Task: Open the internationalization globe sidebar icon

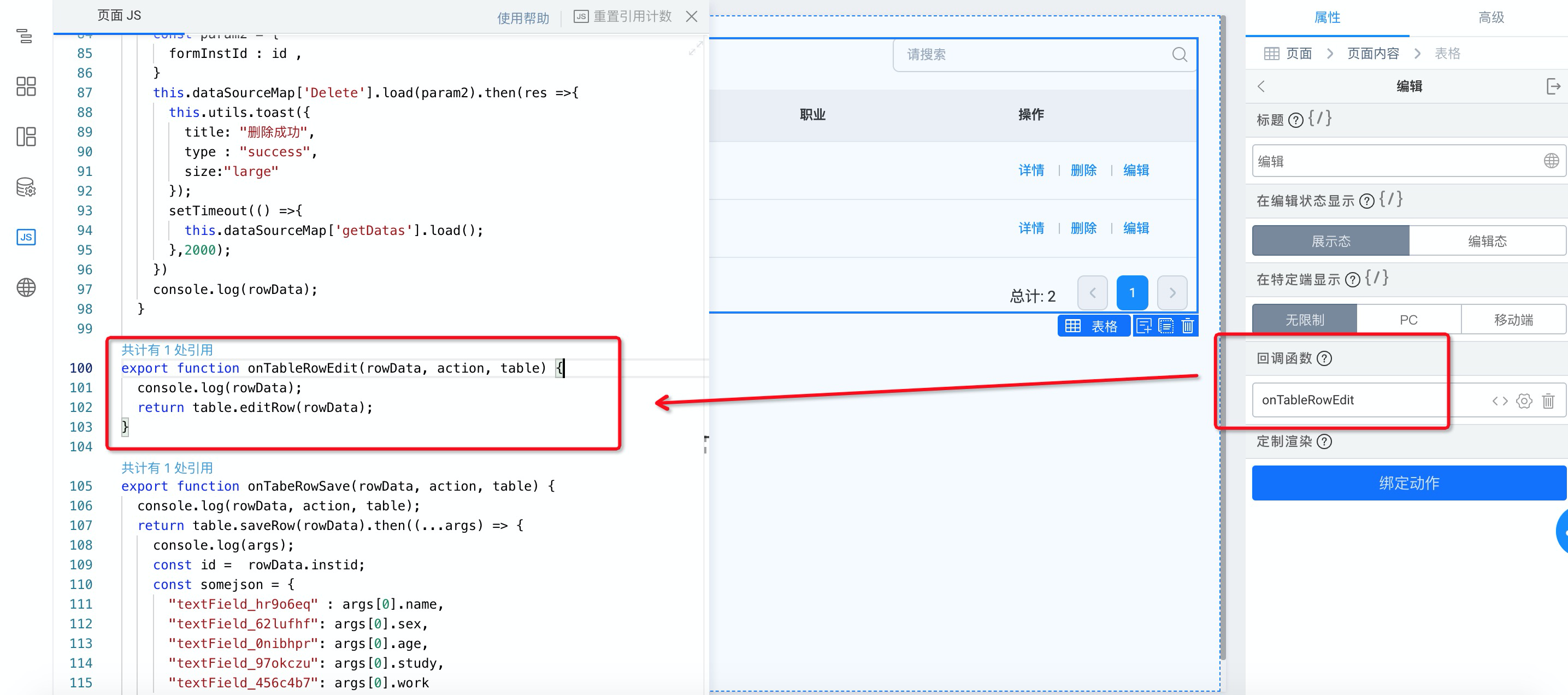Action: pyautogui.click(x=26, y=287)
